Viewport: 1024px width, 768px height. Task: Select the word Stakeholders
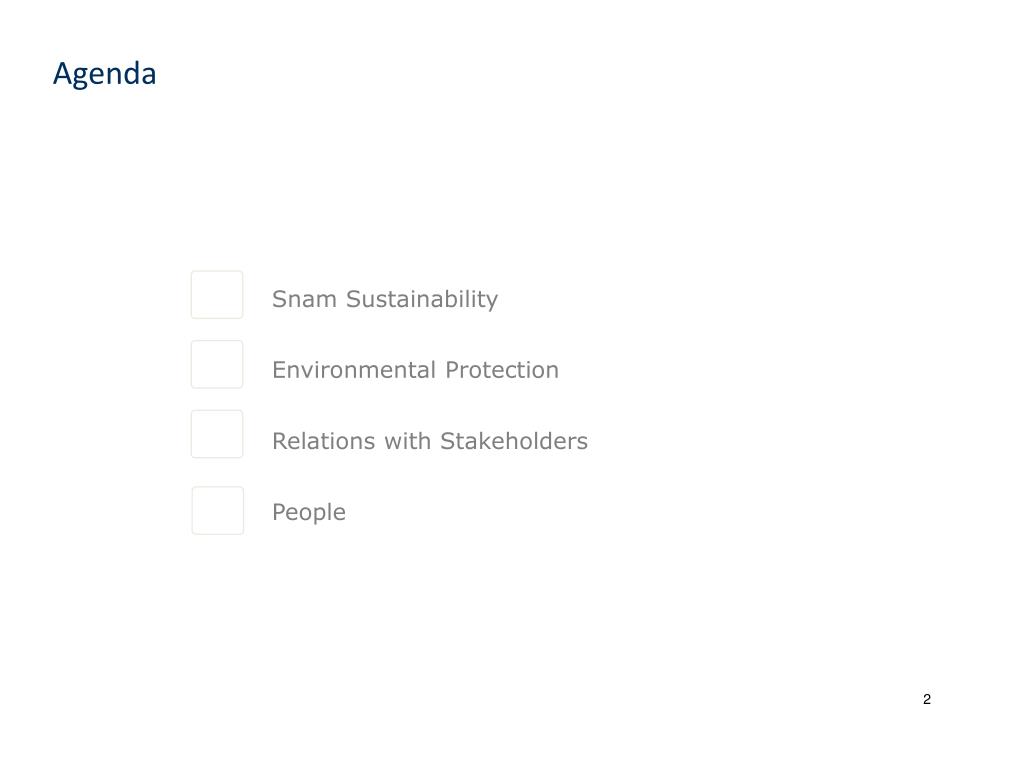(514, 441)
